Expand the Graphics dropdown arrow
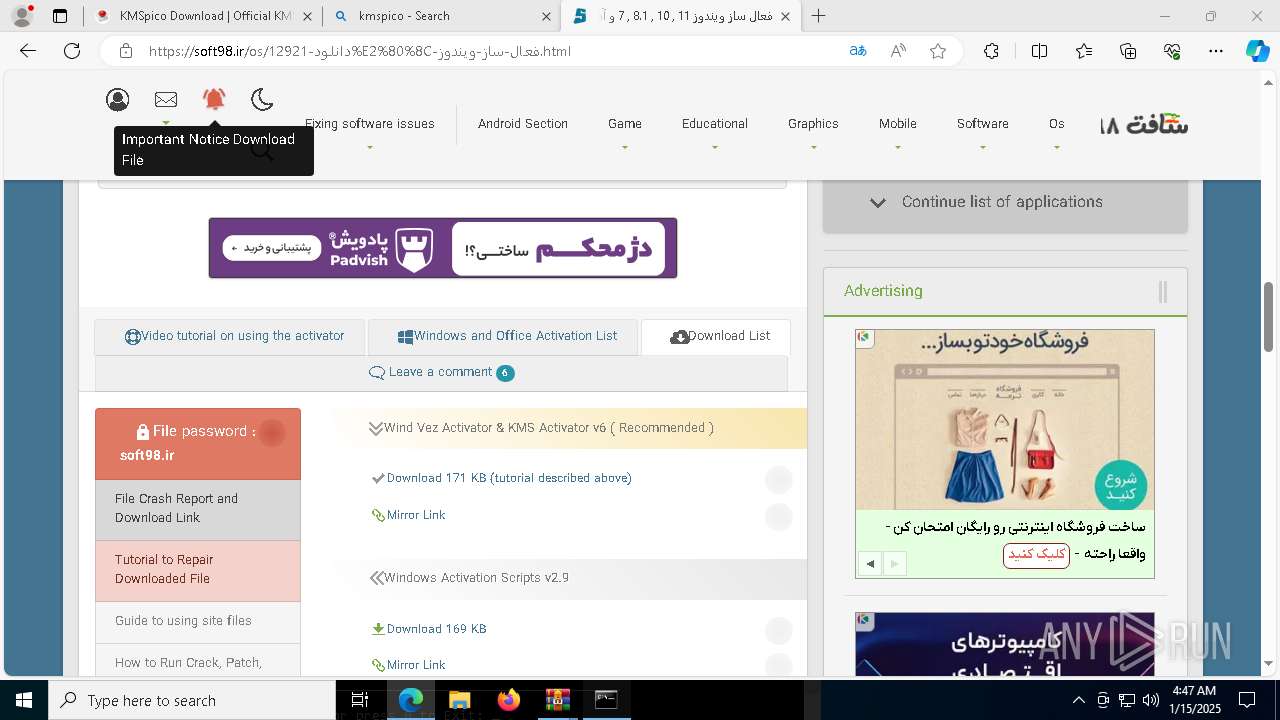The image size is (1280, 720). pos(813,147)
